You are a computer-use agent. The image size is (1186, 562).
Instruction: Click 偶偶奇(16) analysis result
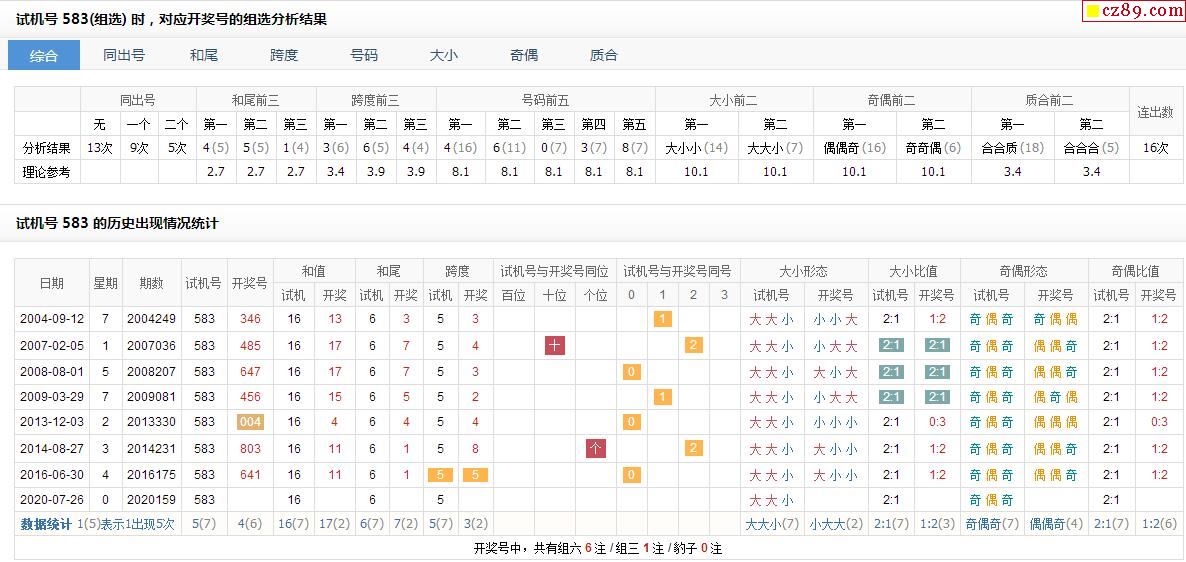[x=855, y=147]
